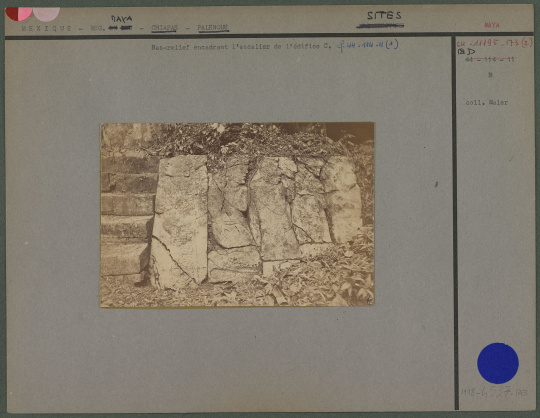Click the lone letter B in right column
The width and height of the screenshot is (540, 418).
tap(490, 75)
